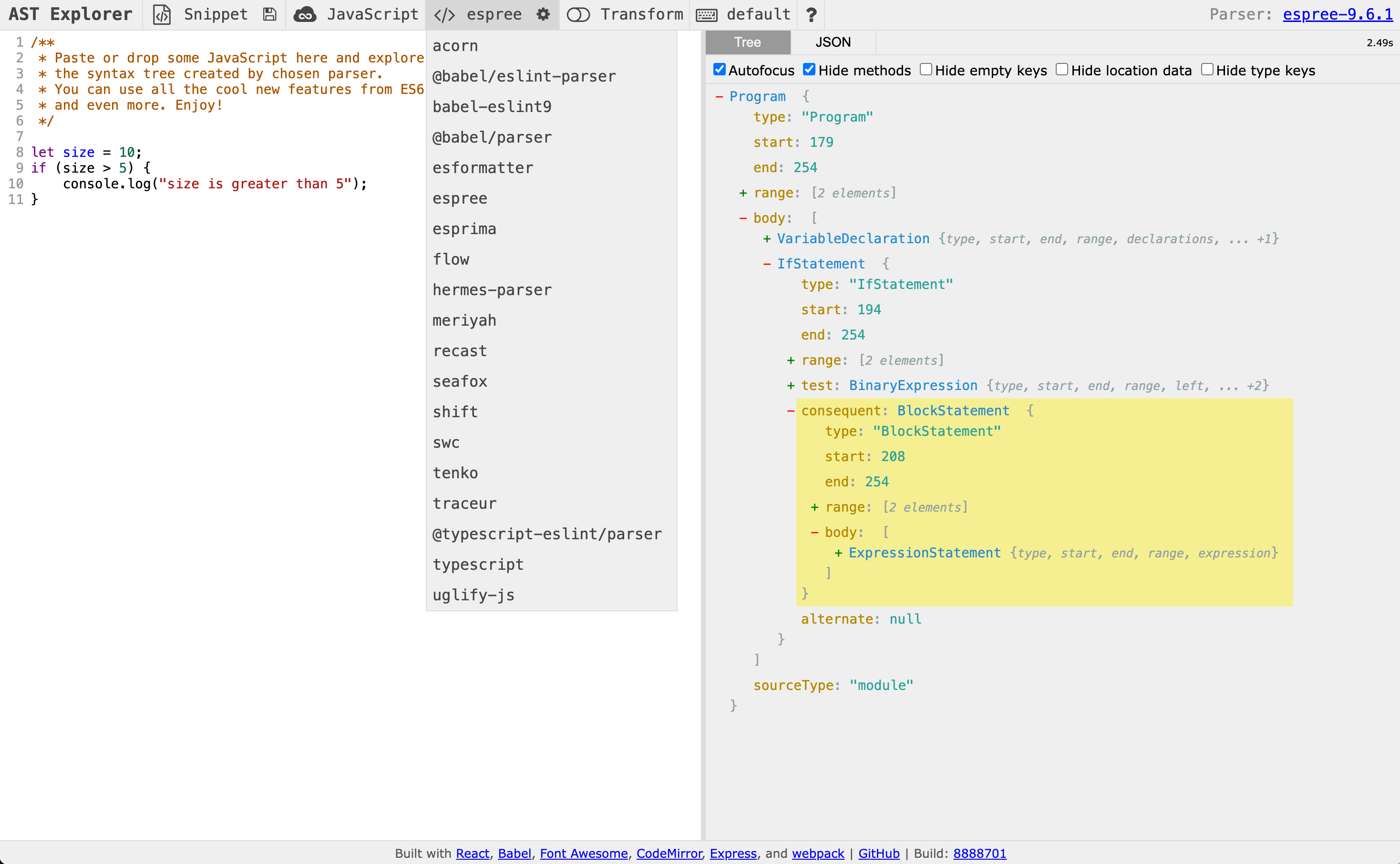This screenshot has height=864, width=1400.
Task: Expand the test BinaryExpression node
Action: tap(791, 386)
